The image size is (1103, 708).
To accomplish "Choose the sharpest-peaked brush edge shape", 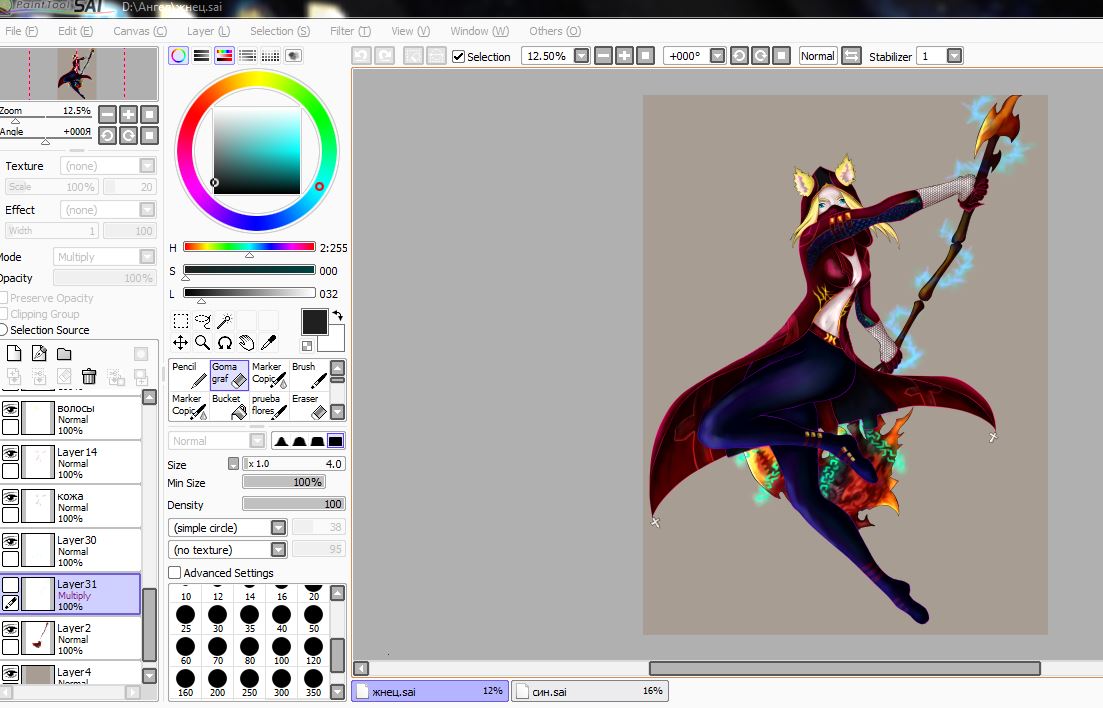I will (x=281, y=441).
